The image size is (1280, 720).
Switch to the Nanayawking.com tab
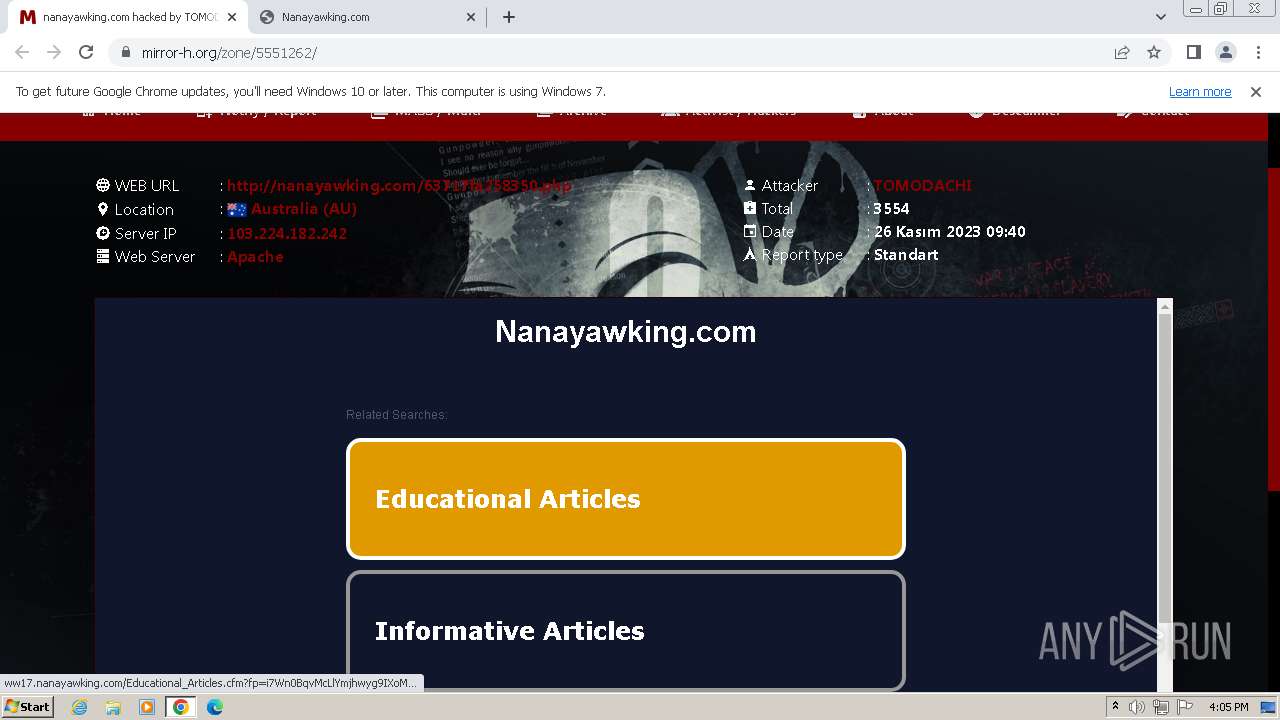(x=365, y=17)
